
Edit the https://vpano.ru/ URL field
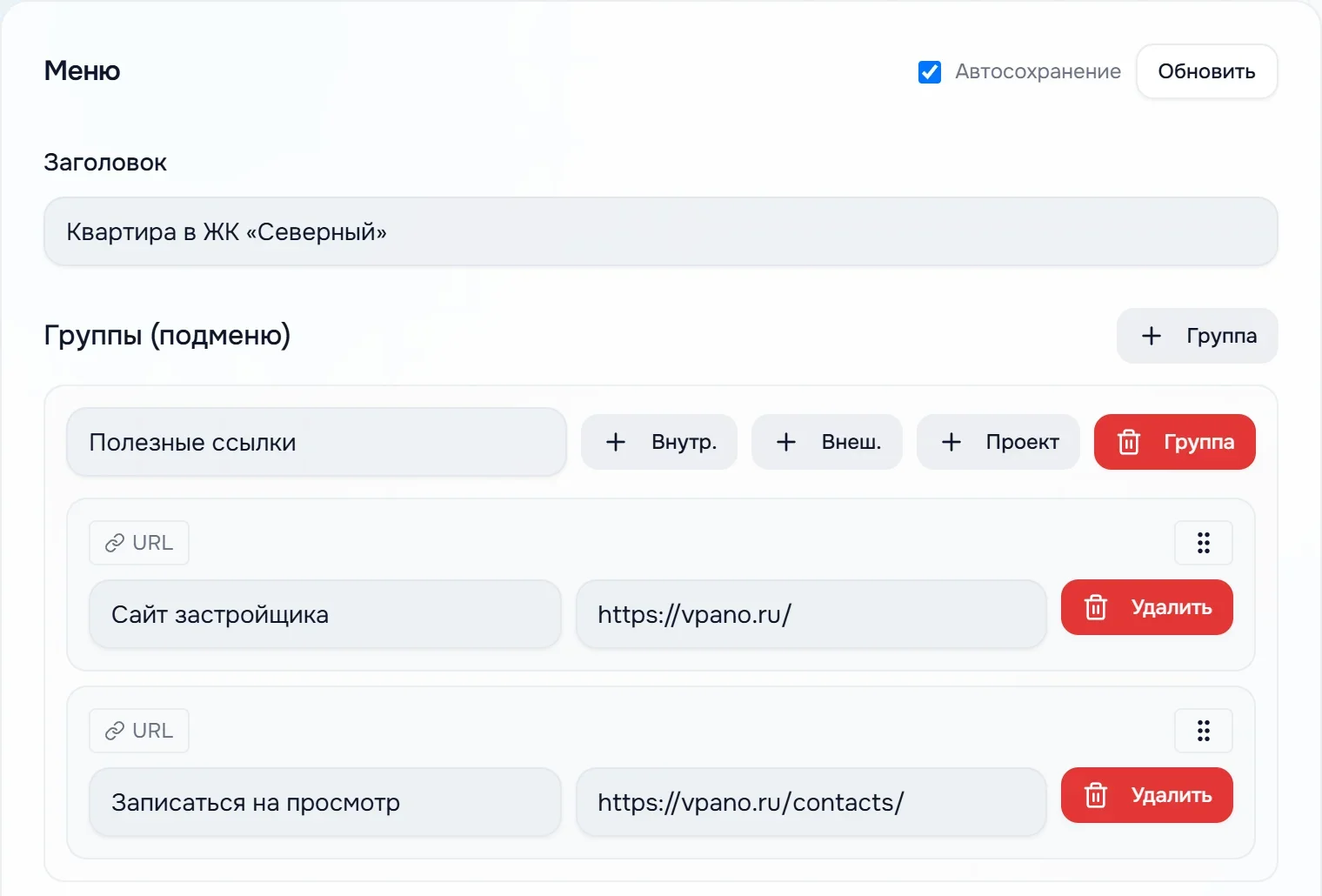(811, 614)
